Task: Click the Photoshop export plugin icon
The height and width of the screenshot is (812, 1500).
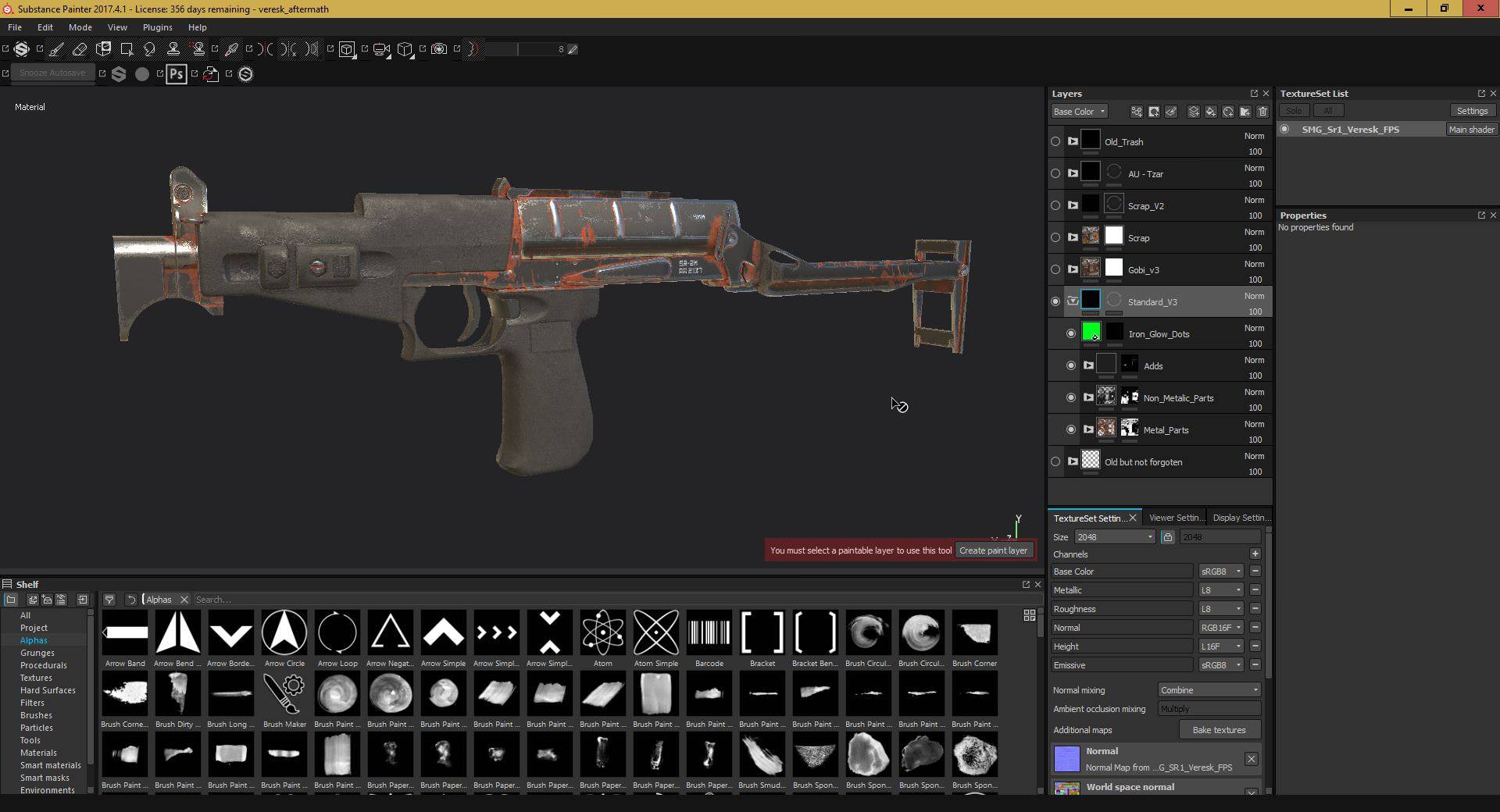Action: point(177,74)
